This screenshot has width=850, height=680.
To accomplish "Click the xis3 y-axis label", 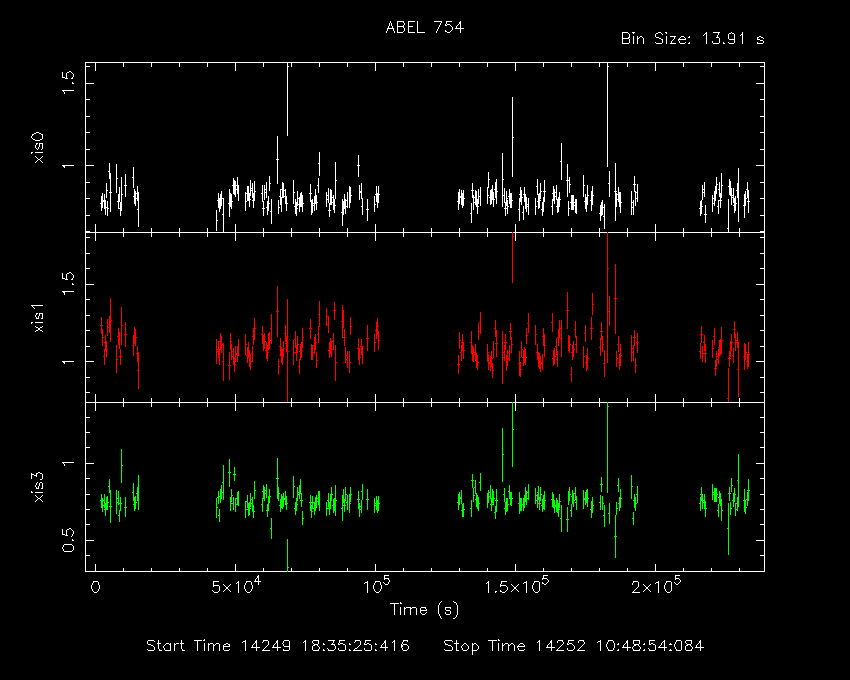I will point(38,487).
